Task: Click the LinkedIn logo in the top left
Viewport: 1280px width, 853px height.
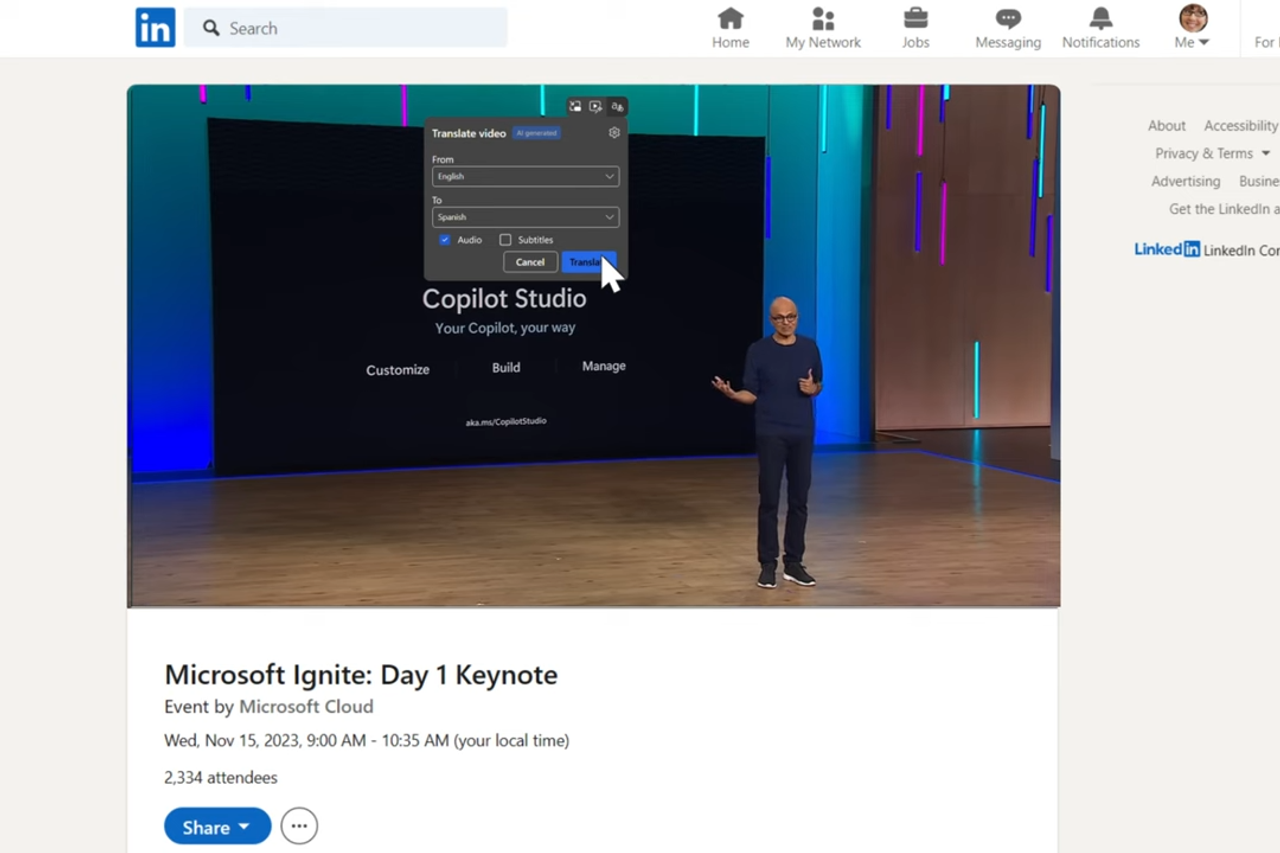Action: [x=155, y=27]
